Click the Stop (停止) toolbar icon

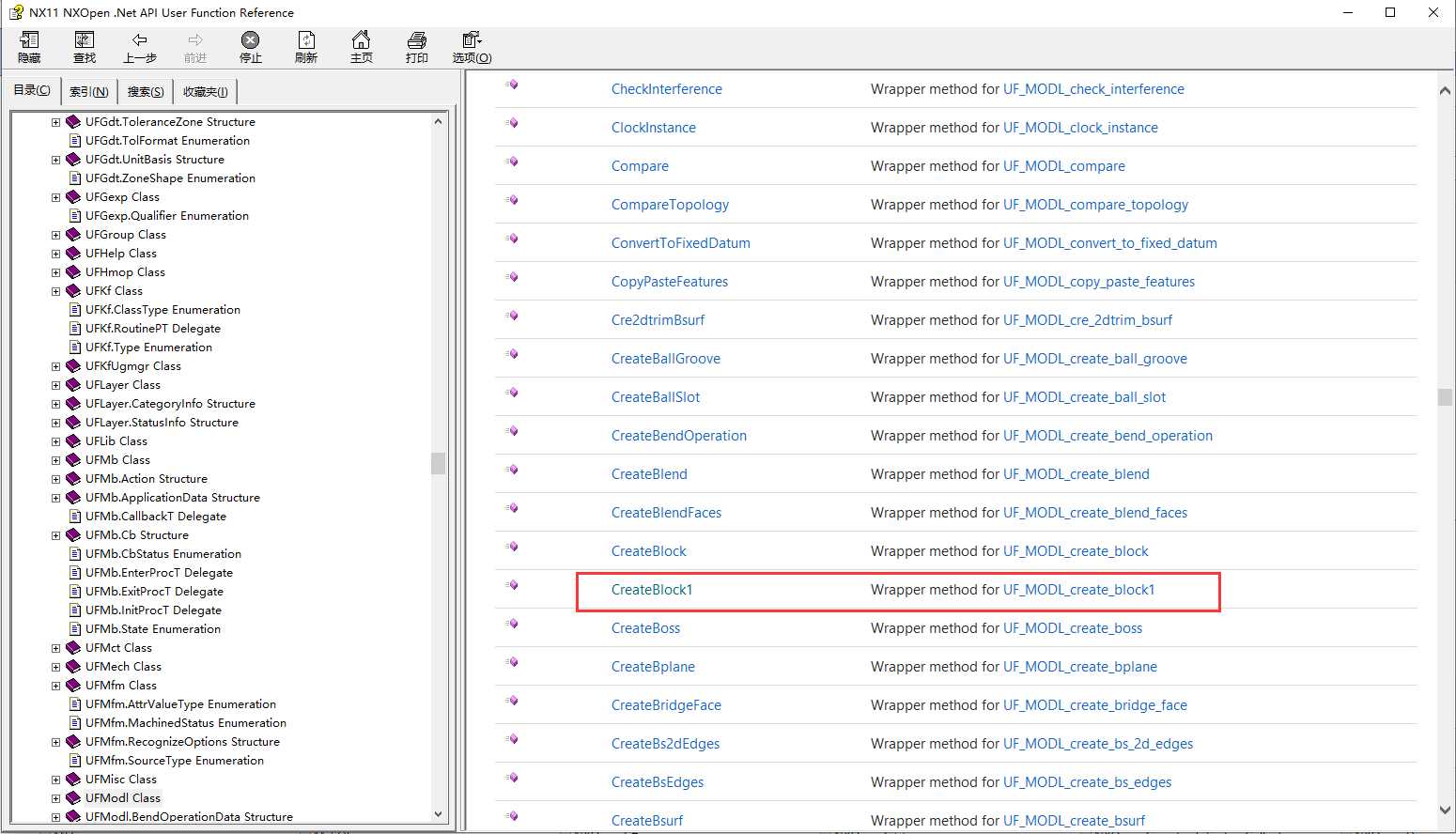coord(251,39)
